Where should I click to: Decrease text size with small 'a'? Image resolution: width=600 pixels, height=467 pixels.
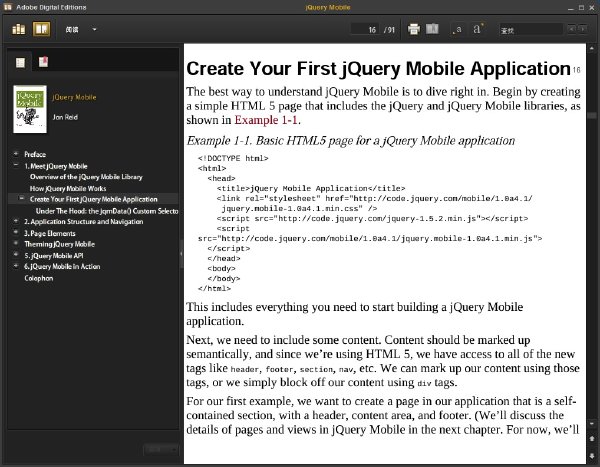click(x=457, y=29)
